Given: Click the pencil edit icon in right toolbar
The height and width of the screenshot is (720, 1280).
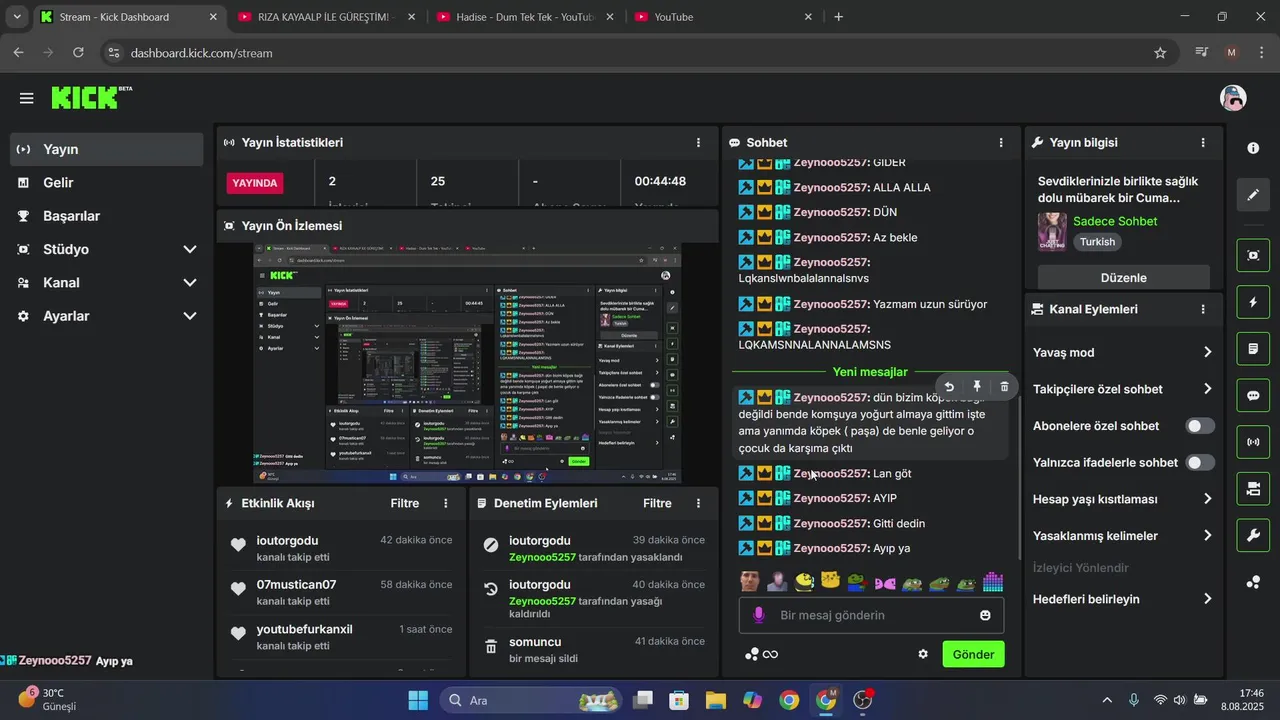Looking at the screenshot, I should 1253,195.
